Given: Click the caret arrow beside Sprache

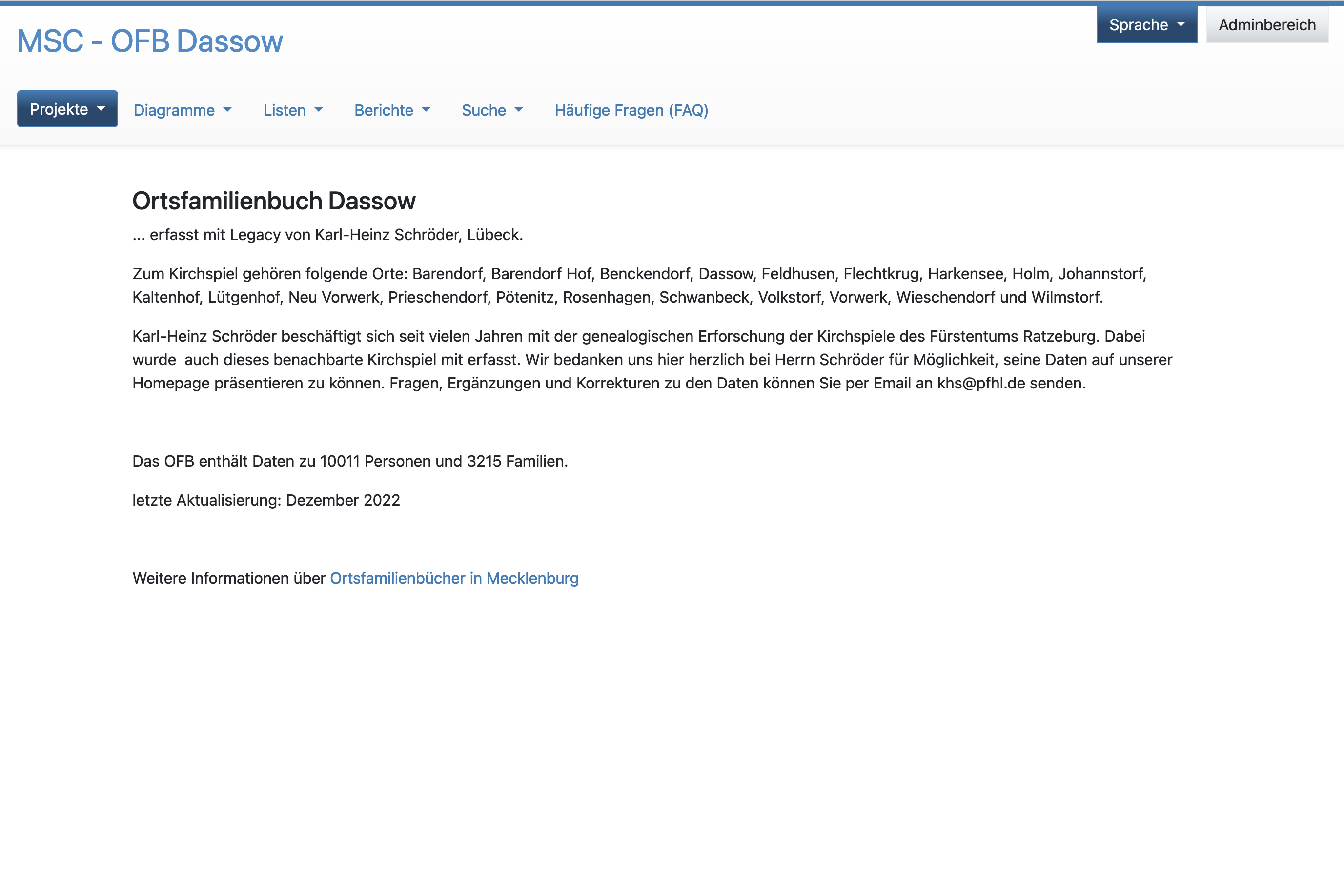Looking at the screenshot, I should [x=1181, y=24].
